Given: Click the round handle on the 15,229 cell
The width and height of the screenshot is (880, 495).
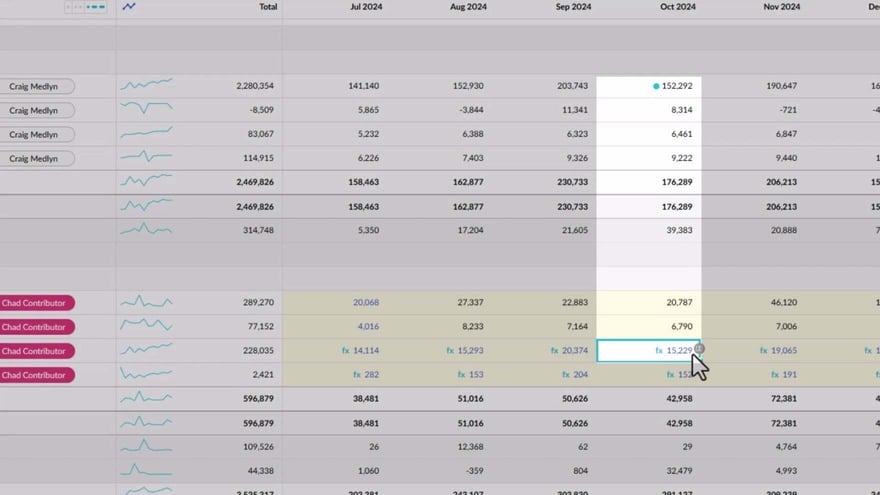Looking at the screenshot, I should pos(699,349).
